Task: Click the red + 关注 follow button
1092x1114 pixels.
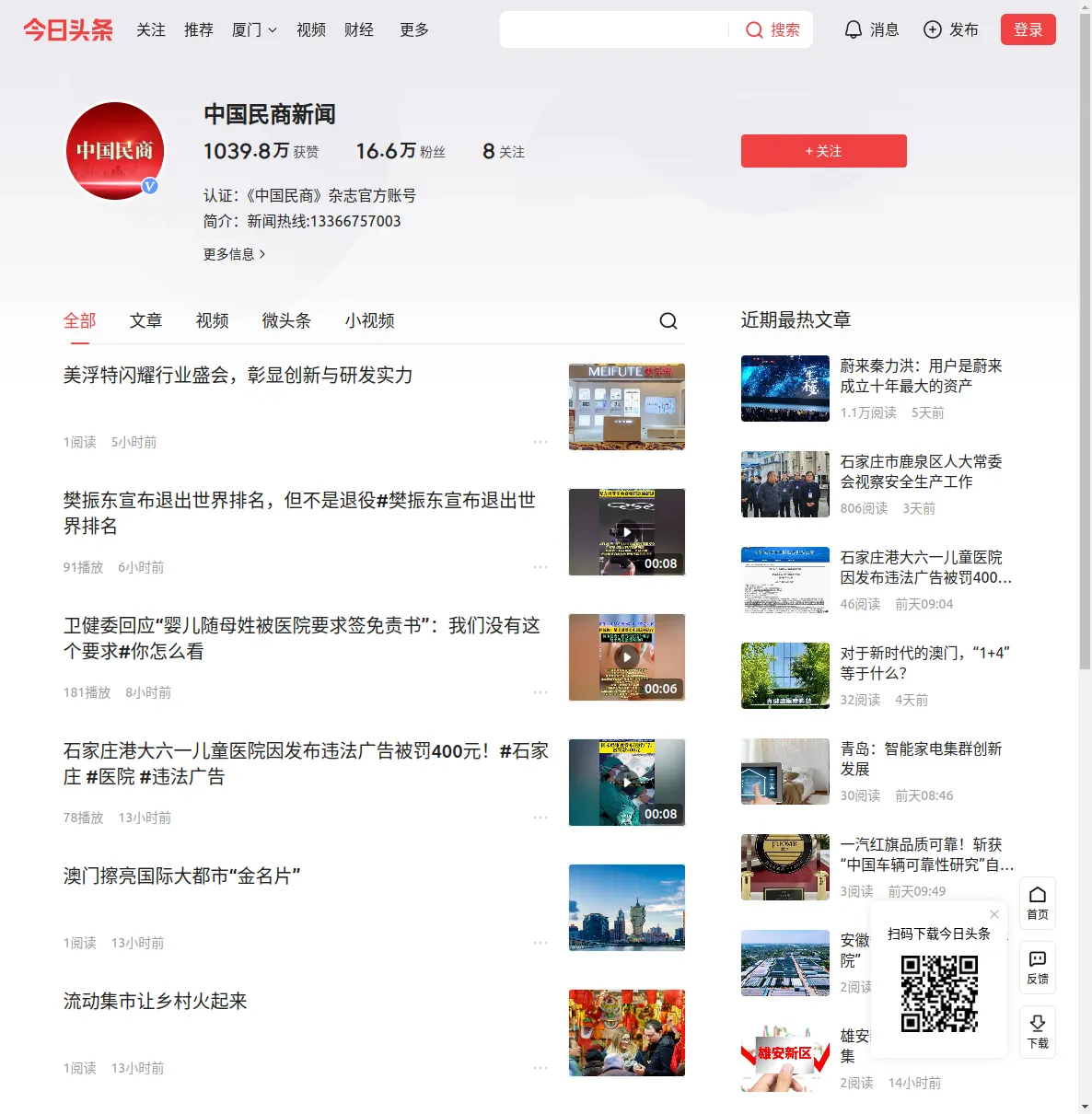Action: pos(824,151)
